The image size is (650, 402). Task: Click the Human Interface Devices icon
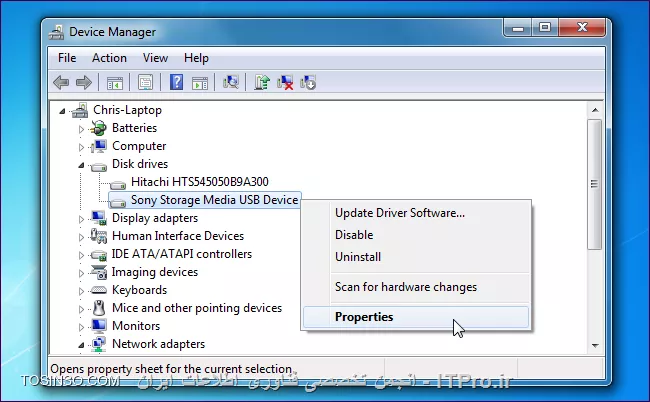(99, 236)
